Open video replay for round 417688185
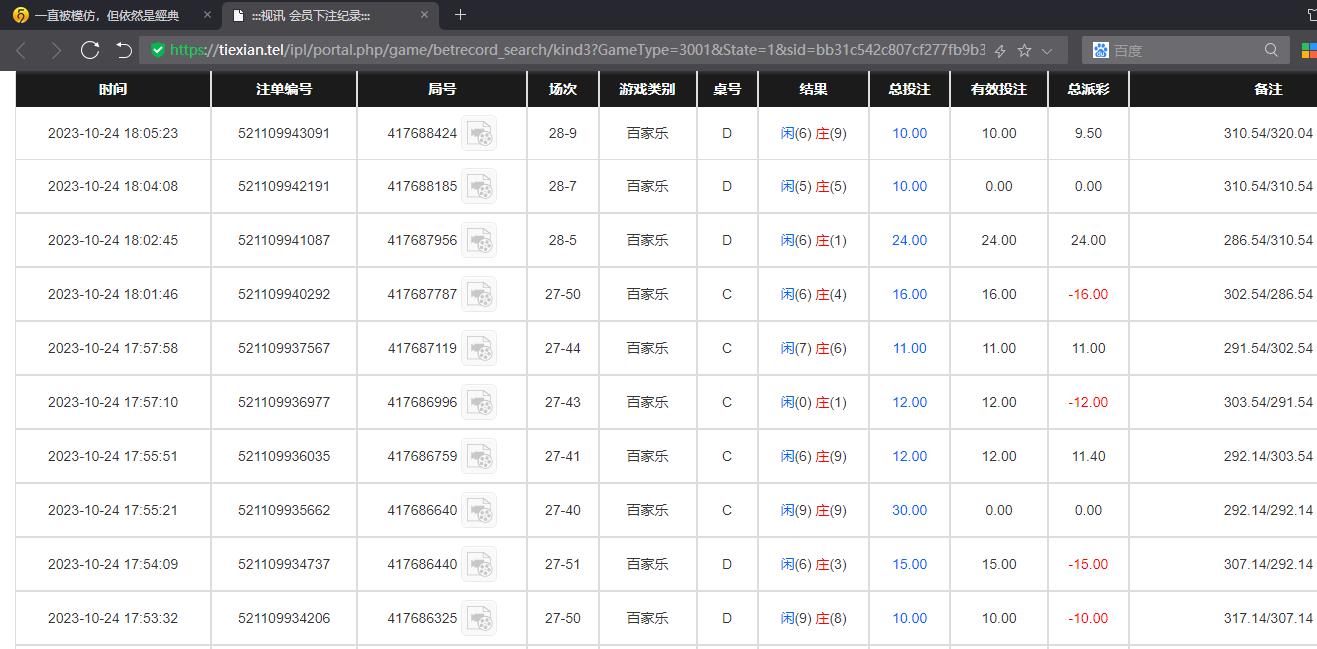This screenshot has width=1317, height=649. coord(479,186)
